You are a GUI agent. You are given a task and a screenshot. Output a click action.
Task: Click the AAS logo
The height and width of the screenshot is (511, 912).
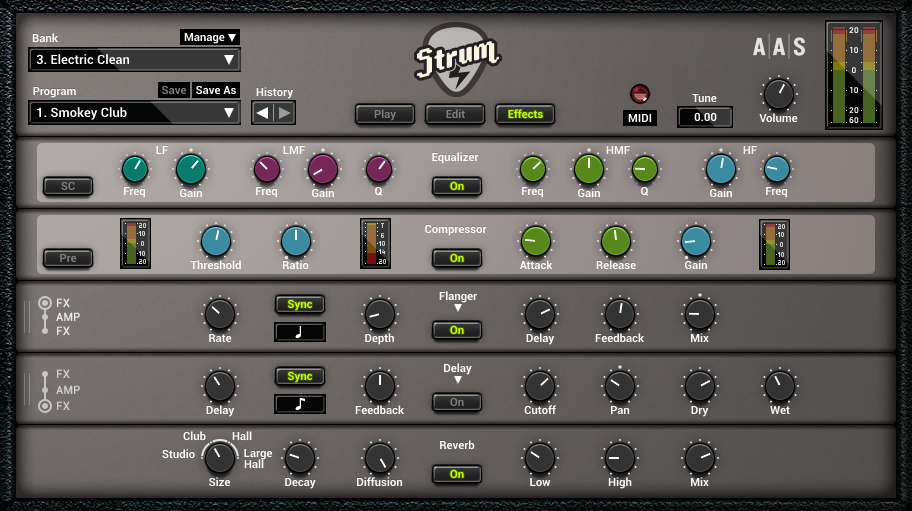tap(779, 46)
